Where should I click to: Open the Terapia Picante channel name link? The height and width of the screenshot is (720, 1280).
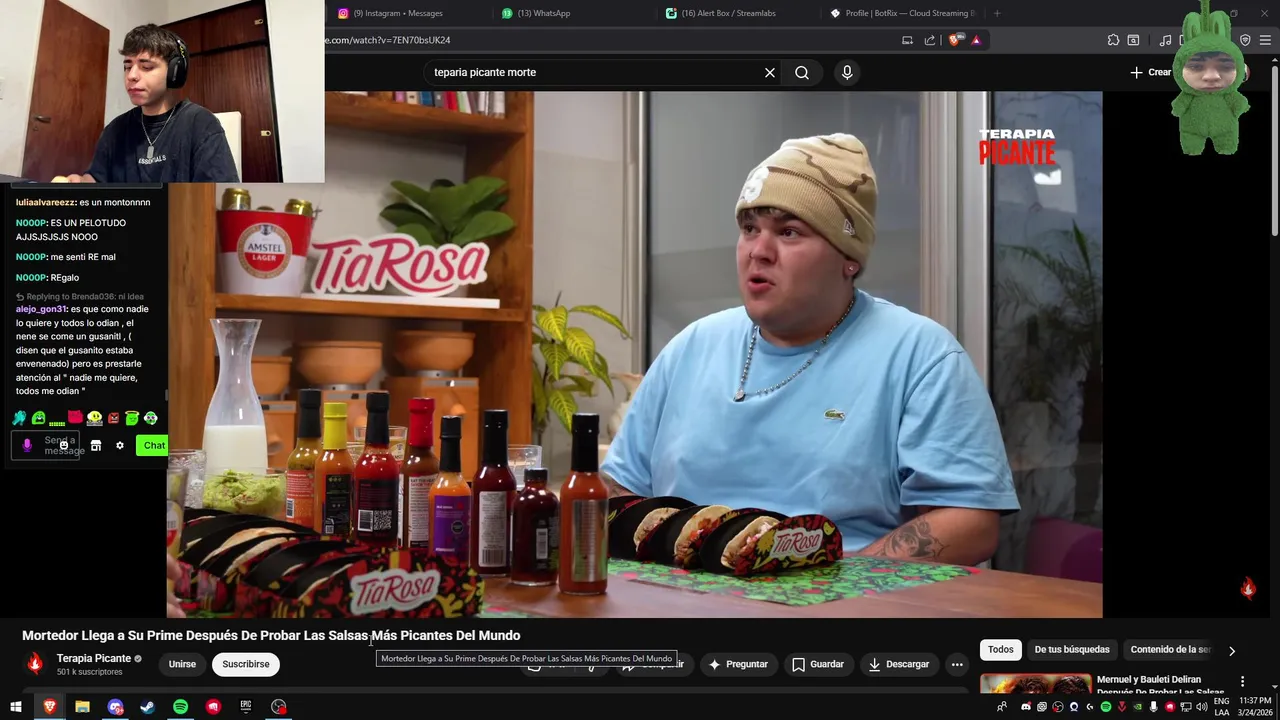point(94,658)
